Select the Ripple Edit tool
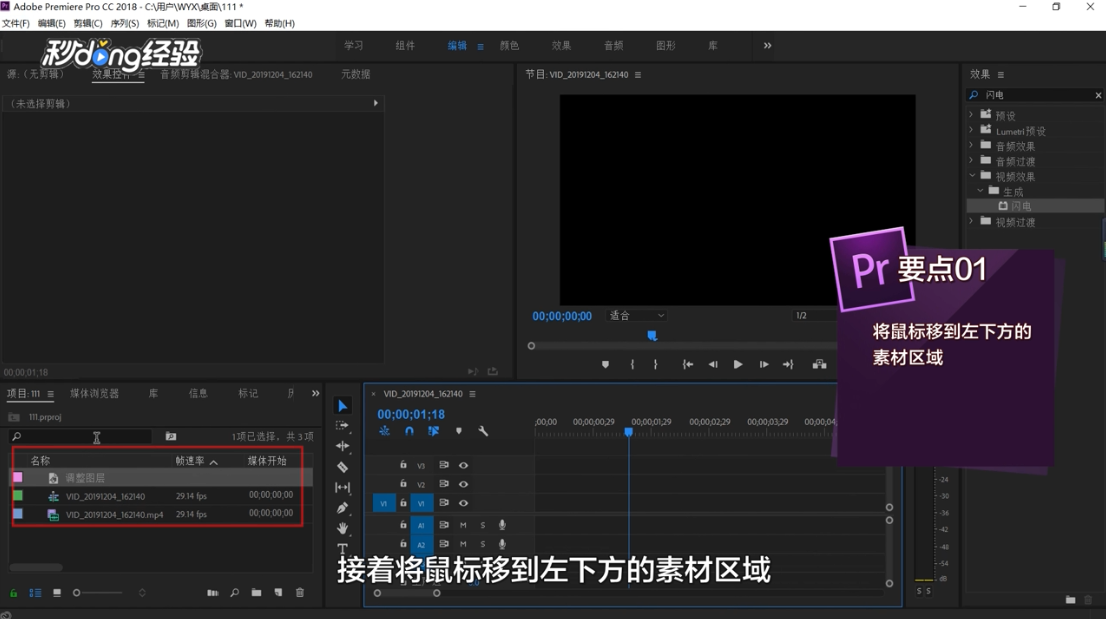Viewport: 1106px width, 619px height. click(342, 446)
